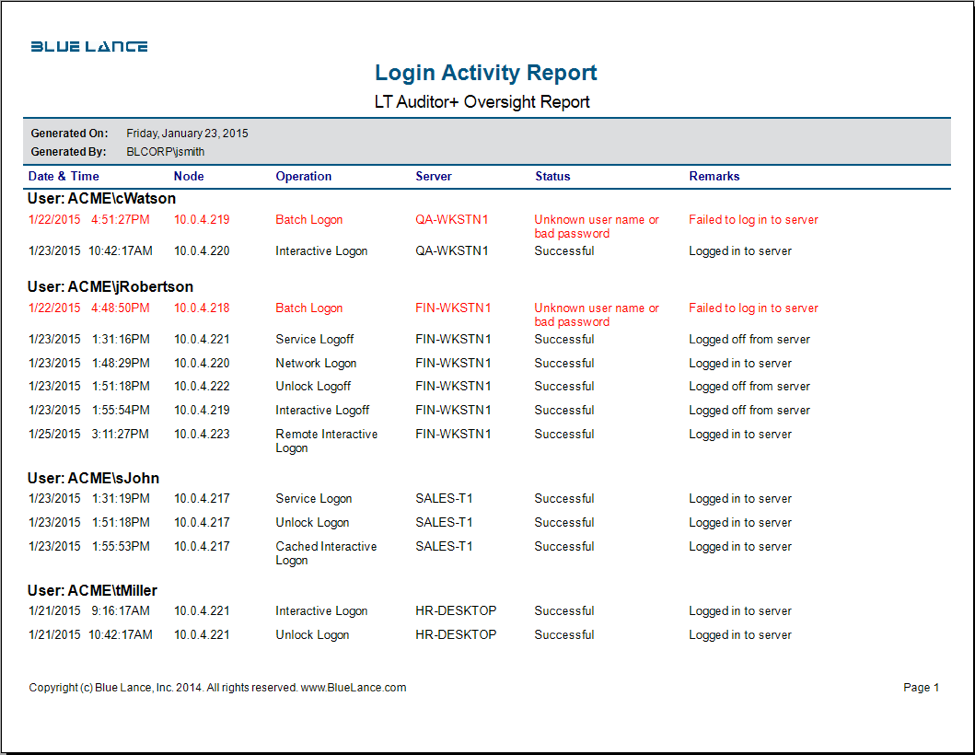The image size is (975, 755).
Task: Select the User: ACME\sJohn group heading
Action: [x=93, y=478]
